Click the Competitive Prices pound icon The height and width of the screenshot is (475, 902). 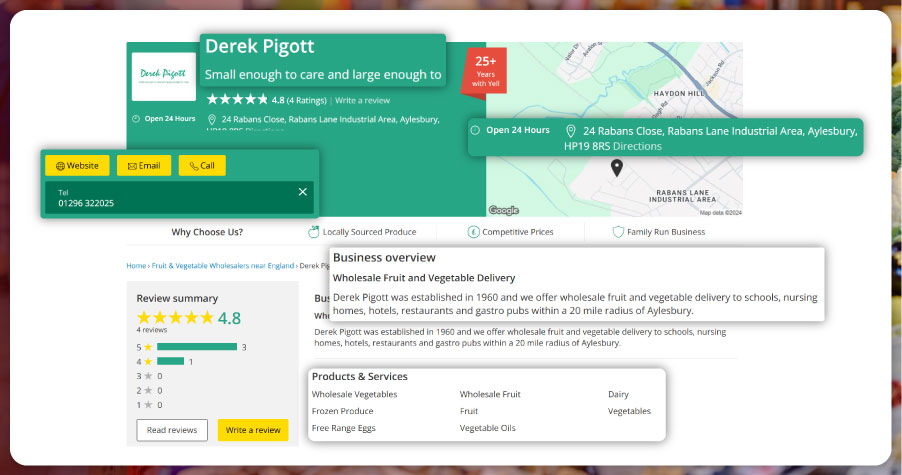(x=472, y=232)
